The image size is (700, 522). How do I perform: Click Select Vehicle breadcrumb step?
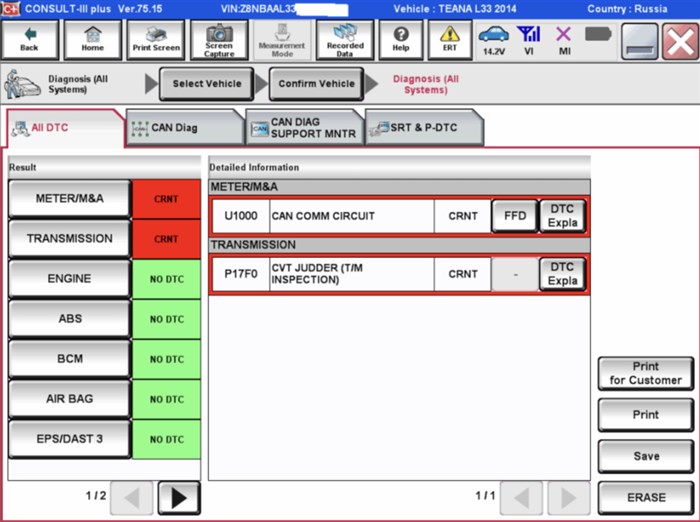pos(207,84)
